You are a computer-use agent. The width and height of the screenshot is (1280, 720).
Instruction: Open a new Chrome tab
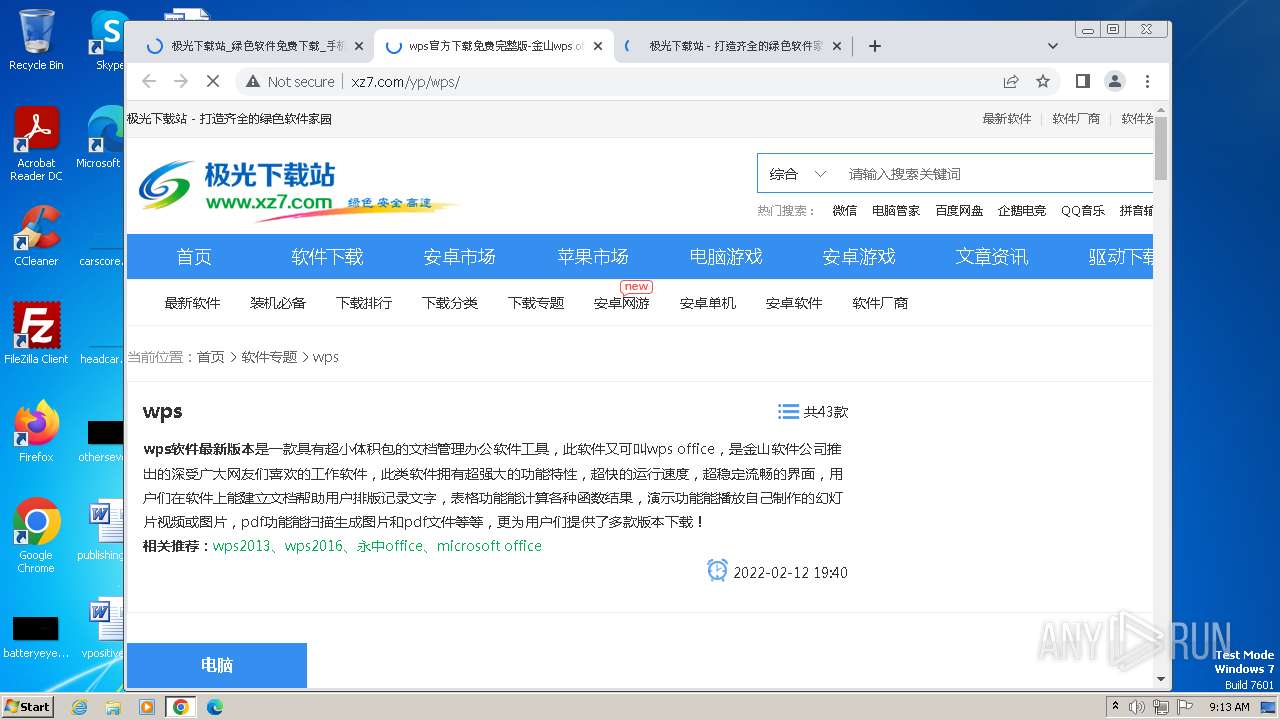pos(875,46)
